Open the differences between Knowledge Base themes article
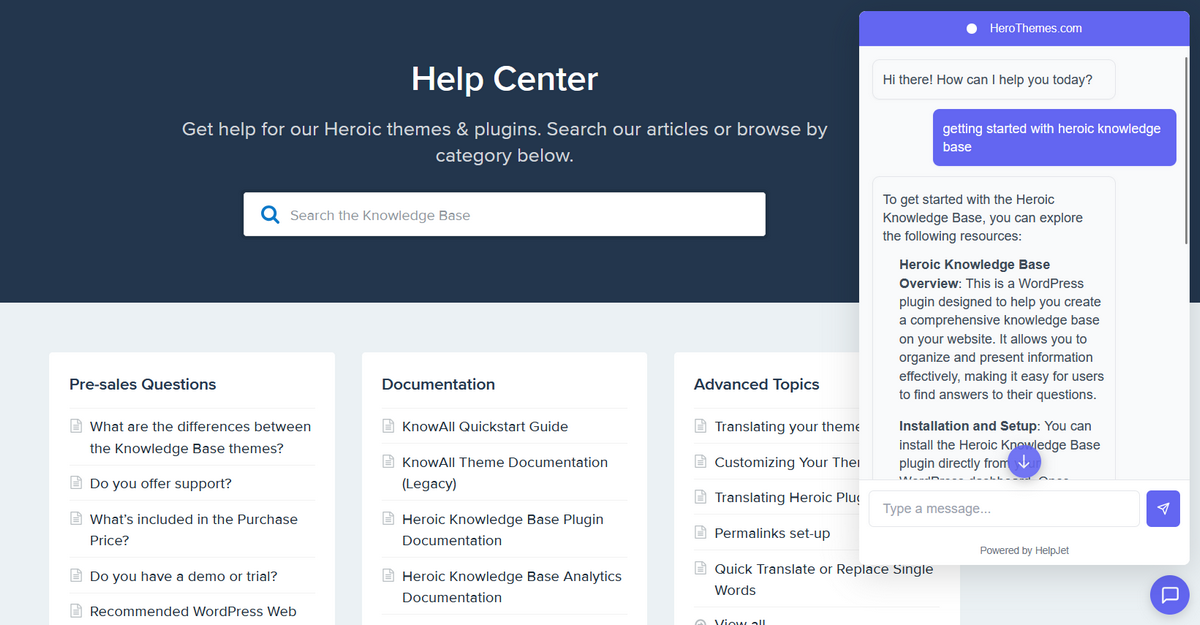Viewport: 1200px width, 625px height. coord(200,437)
